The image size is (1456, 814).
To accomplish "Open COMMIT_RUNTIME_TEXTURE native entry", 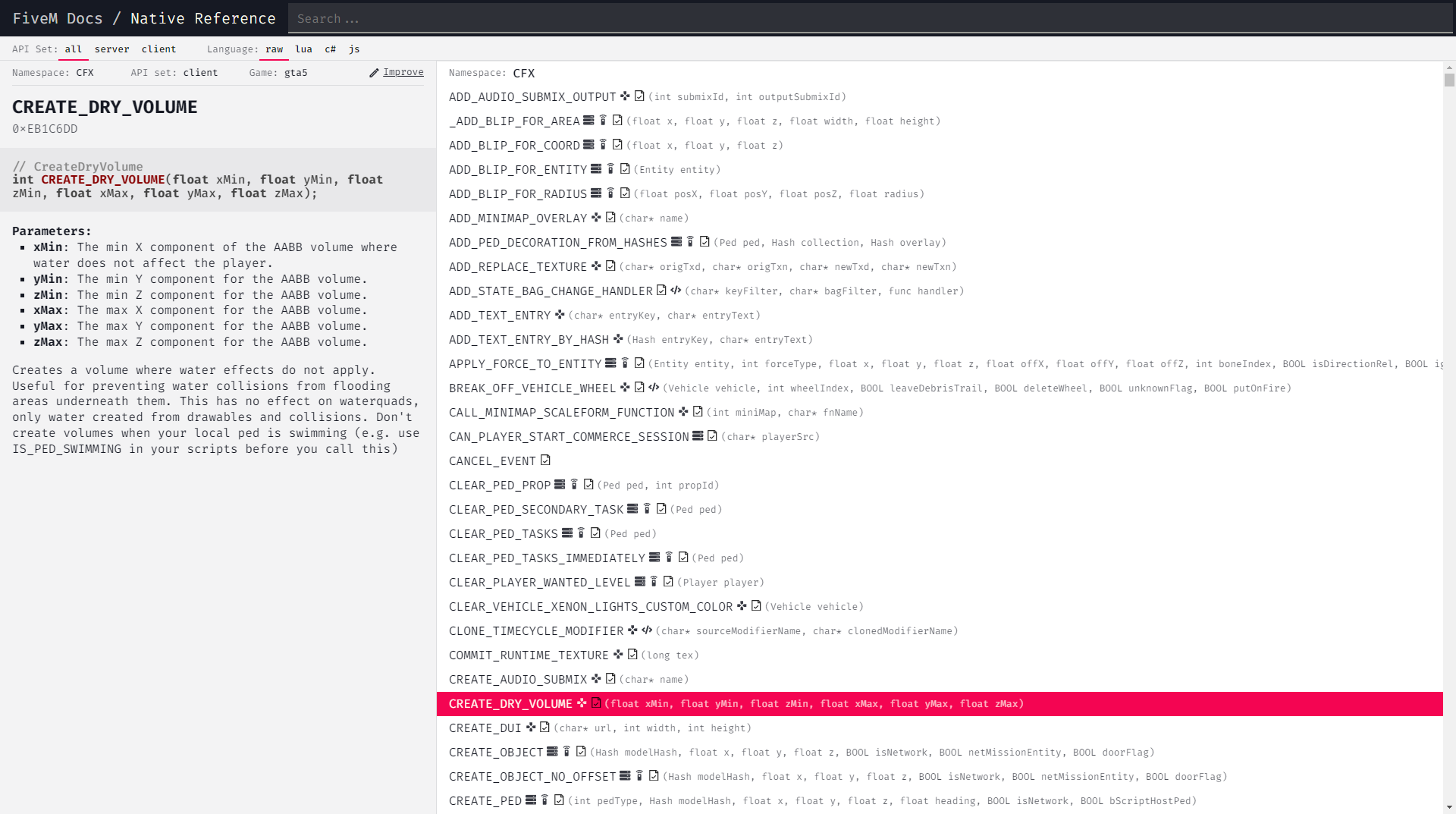I will pos(529,655).
